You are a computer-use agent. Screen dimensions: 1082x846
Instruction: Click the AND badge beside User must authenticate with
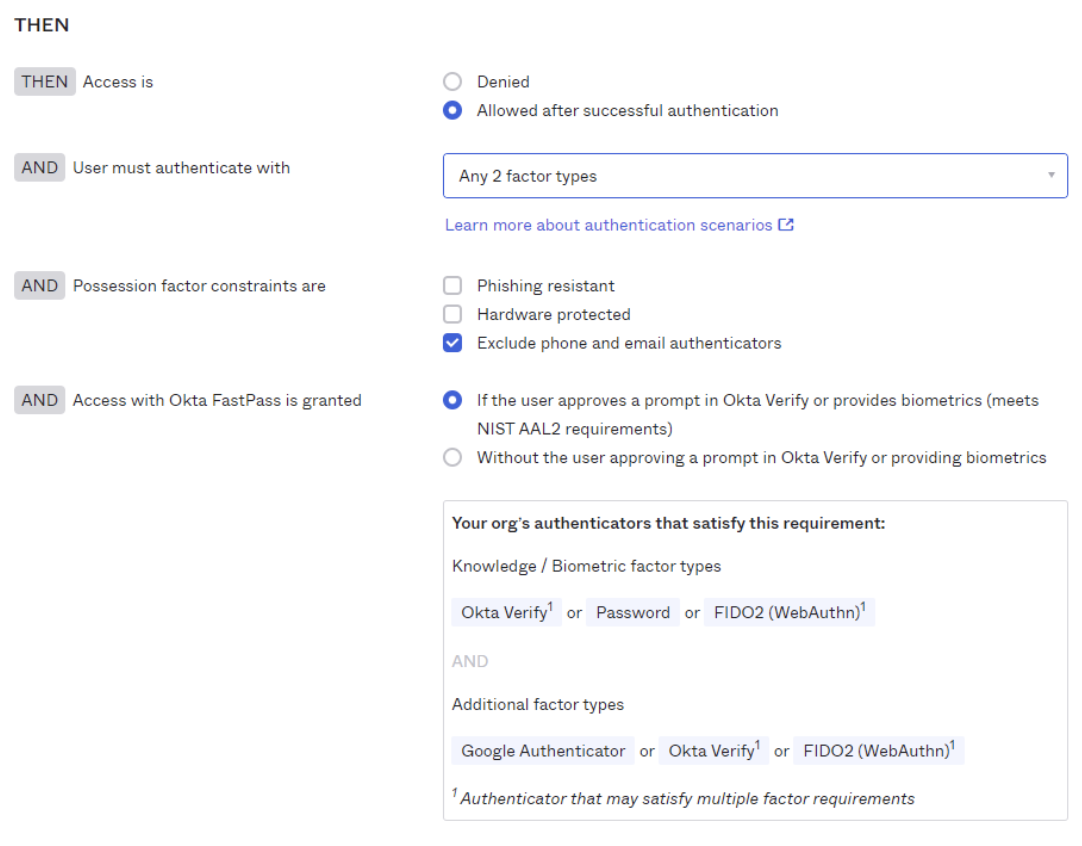(x=40, y=168)
